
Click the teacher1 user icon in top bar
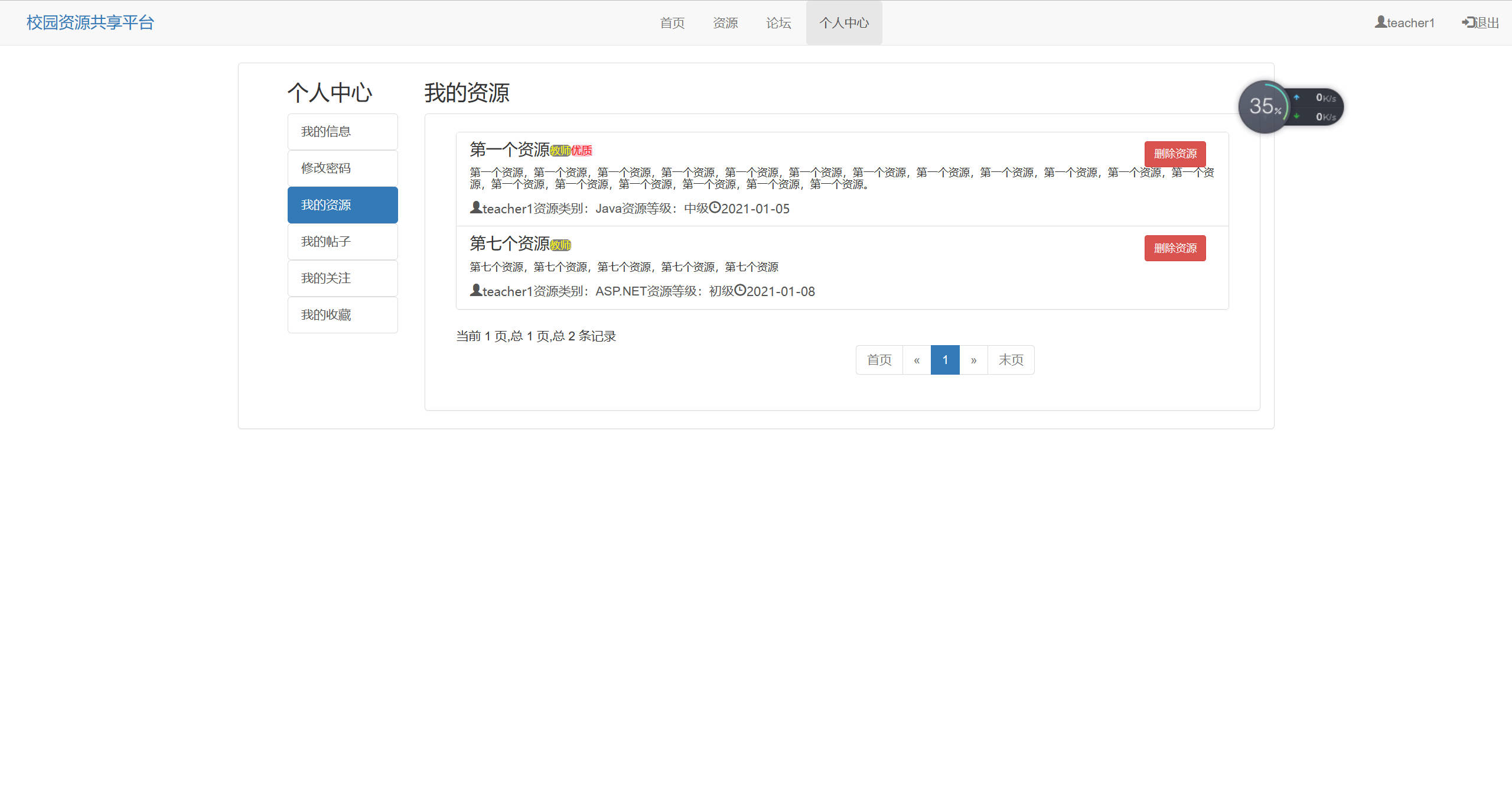(x=1380, y=22)
